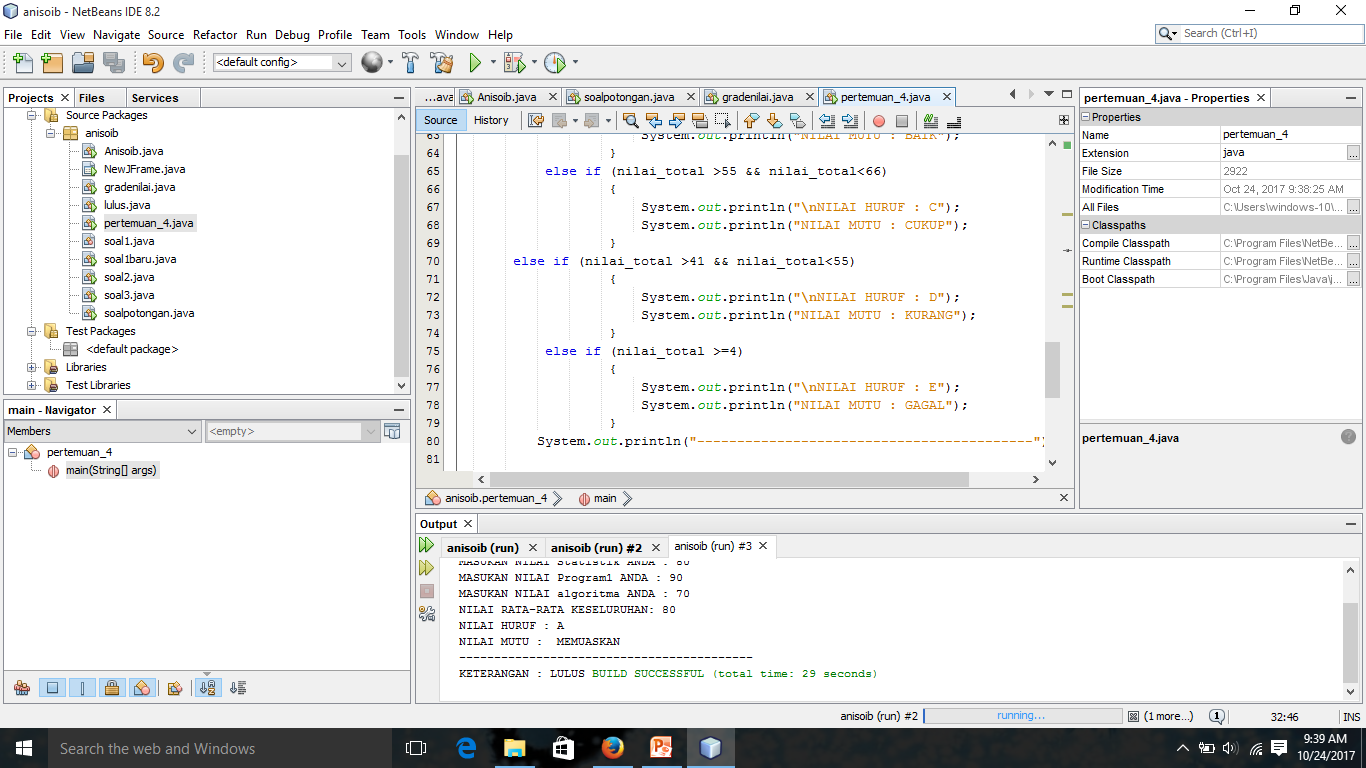This screenshot has width=1366, height=768.
Task: Switch to the gradenilai.java tab
Action: click(x=758, y=97)
